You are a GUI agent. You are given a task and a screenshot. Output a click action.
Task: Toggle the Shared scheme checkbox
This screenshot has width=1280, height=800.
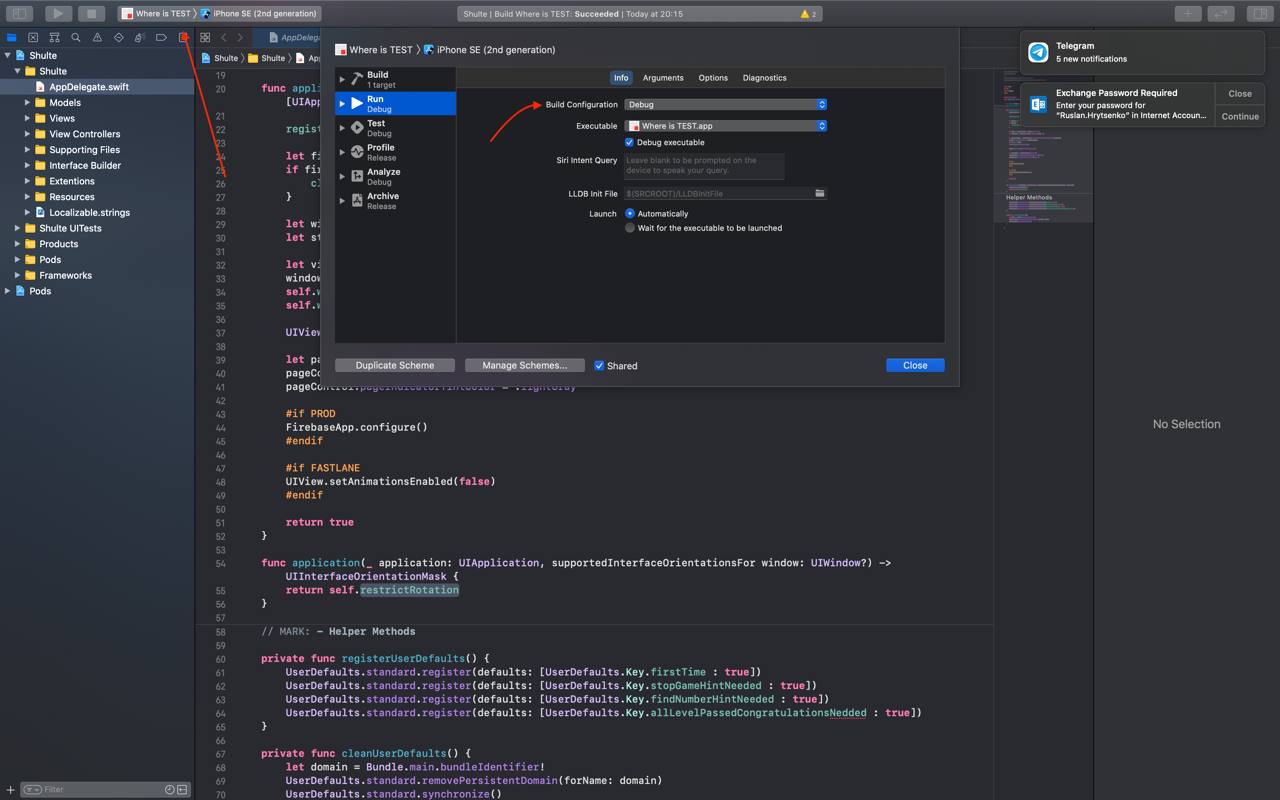point(599,366)
